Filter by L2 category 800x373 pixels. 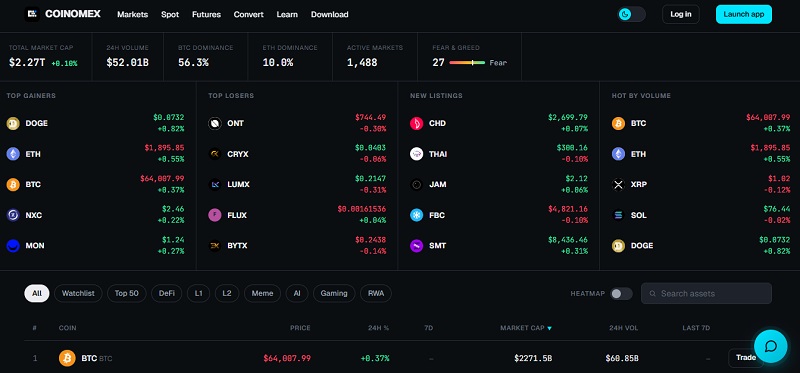[x=227, y=293]
